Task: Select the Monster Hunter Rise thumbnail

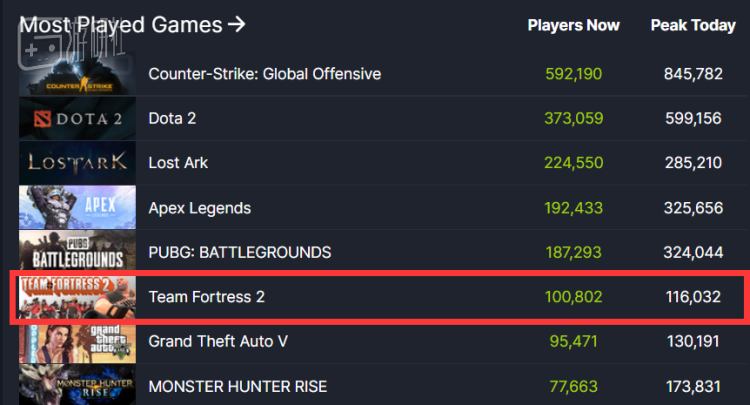Action: click(x=78, y=385)
